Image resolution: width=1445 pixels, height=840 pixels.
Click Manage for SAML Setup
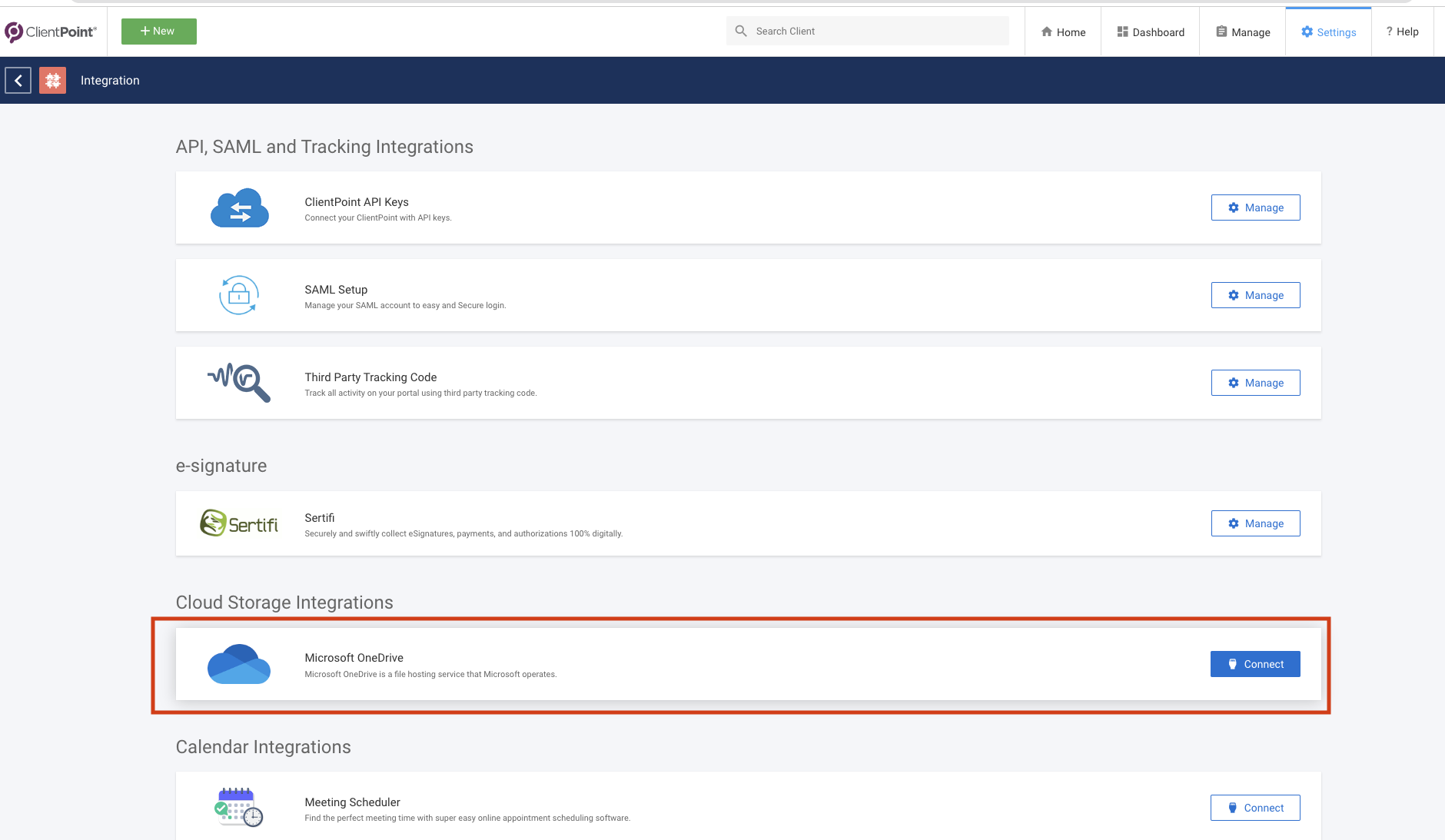[x=1255, y=294]
